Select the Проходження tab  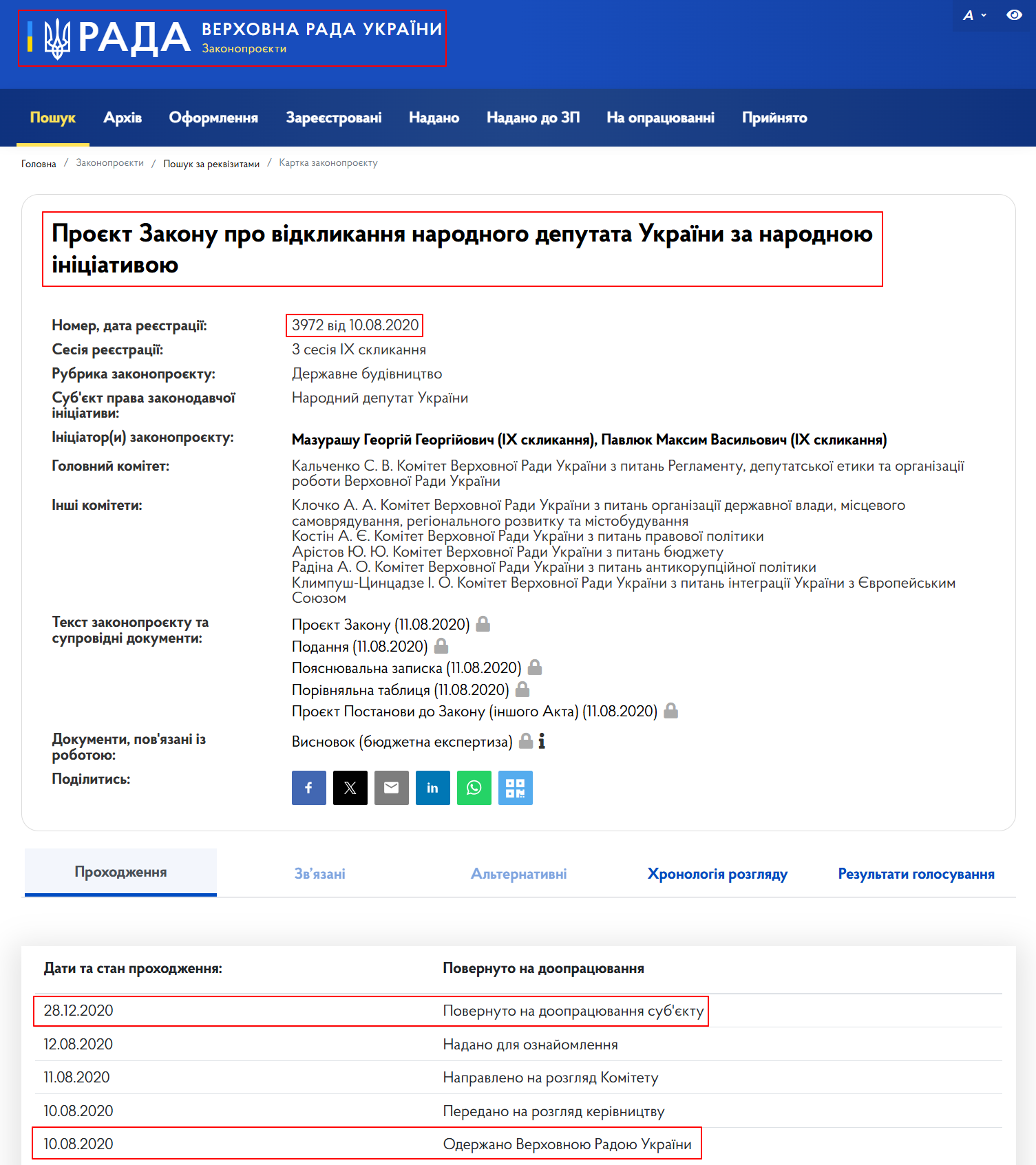[120, 872]
